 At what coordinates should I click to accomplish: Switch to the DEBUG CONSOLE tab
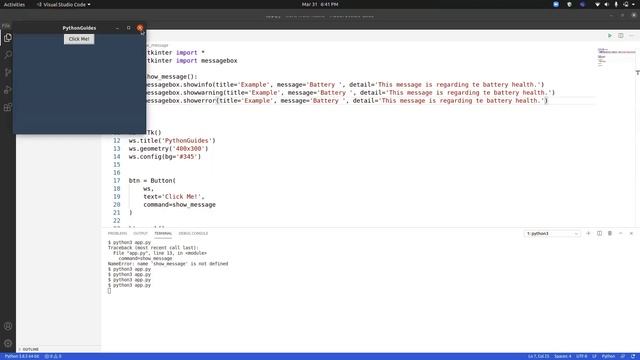(x=193, y=233)
